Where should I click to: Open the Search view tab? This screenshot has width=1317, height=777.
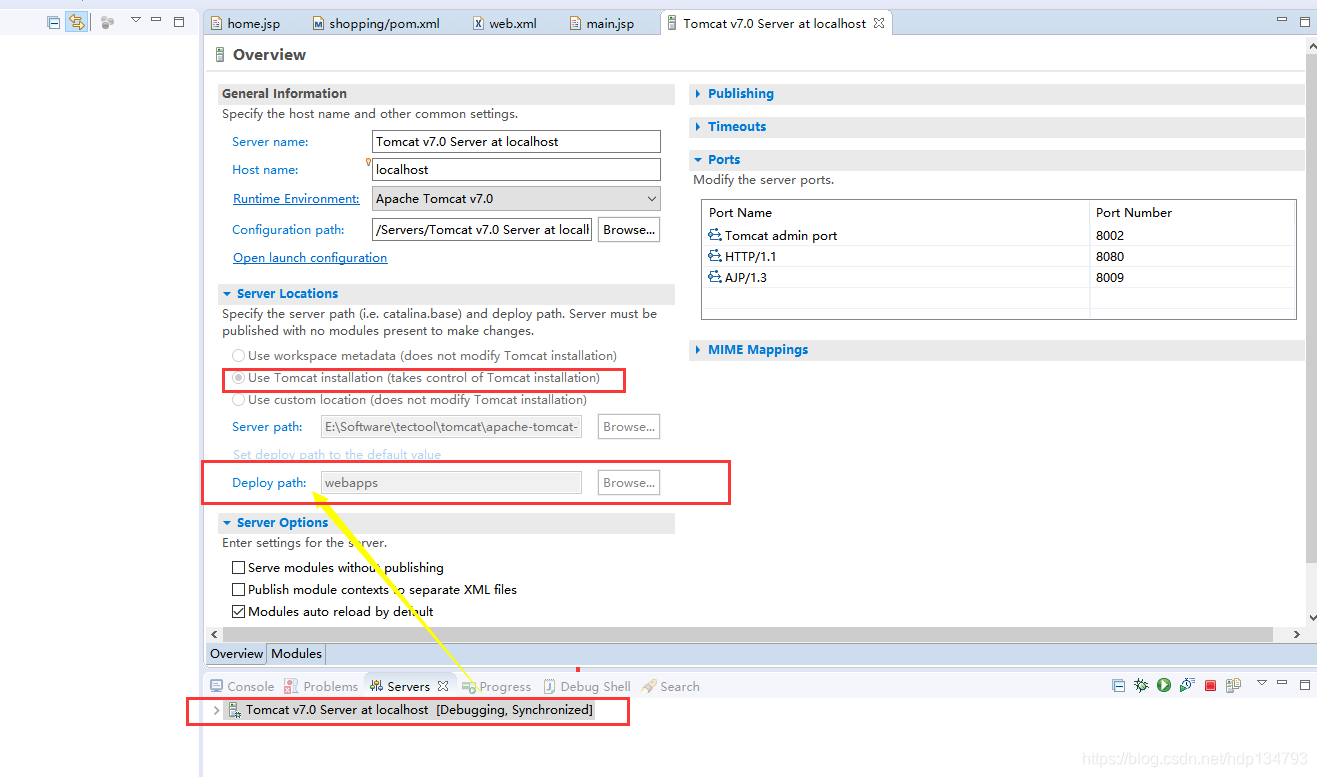(670, 687)
